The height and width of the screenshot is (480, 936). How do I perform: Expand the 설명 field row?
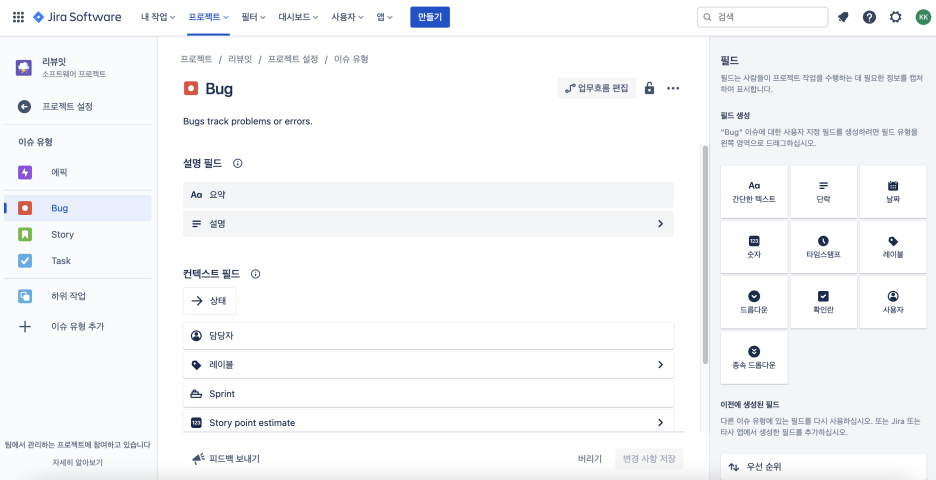[660, 224]
